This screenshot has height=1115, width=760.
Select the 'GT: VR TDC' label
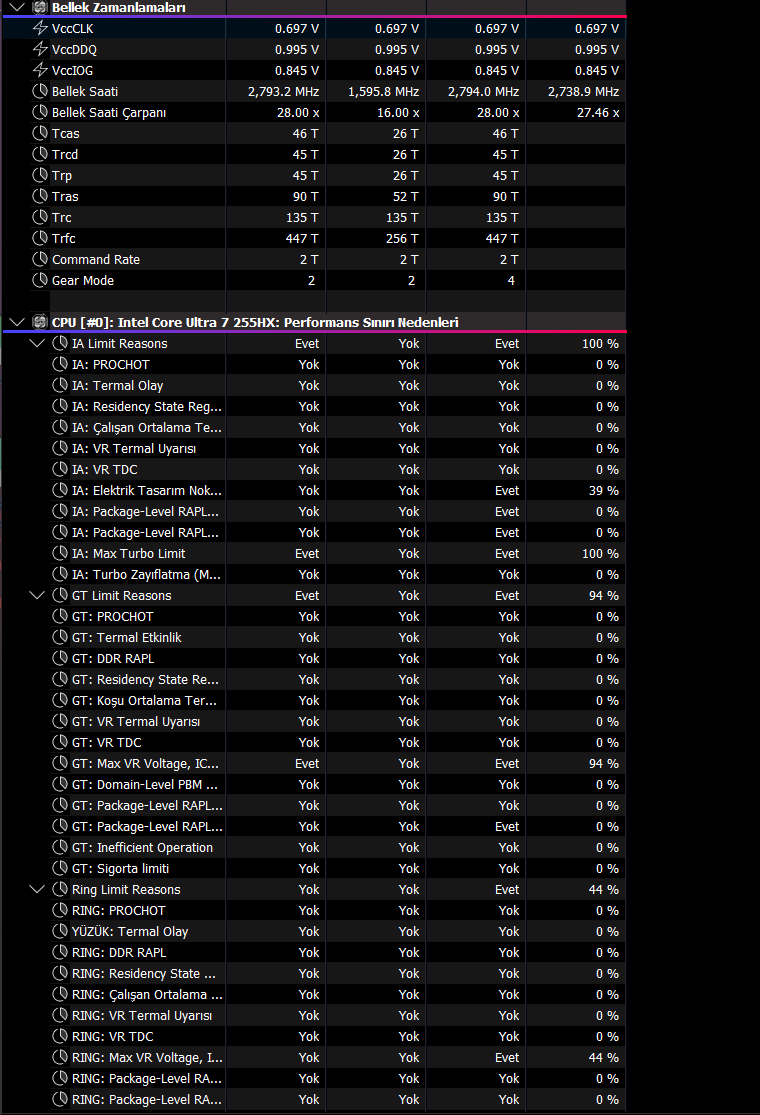[x=107, y=742]
